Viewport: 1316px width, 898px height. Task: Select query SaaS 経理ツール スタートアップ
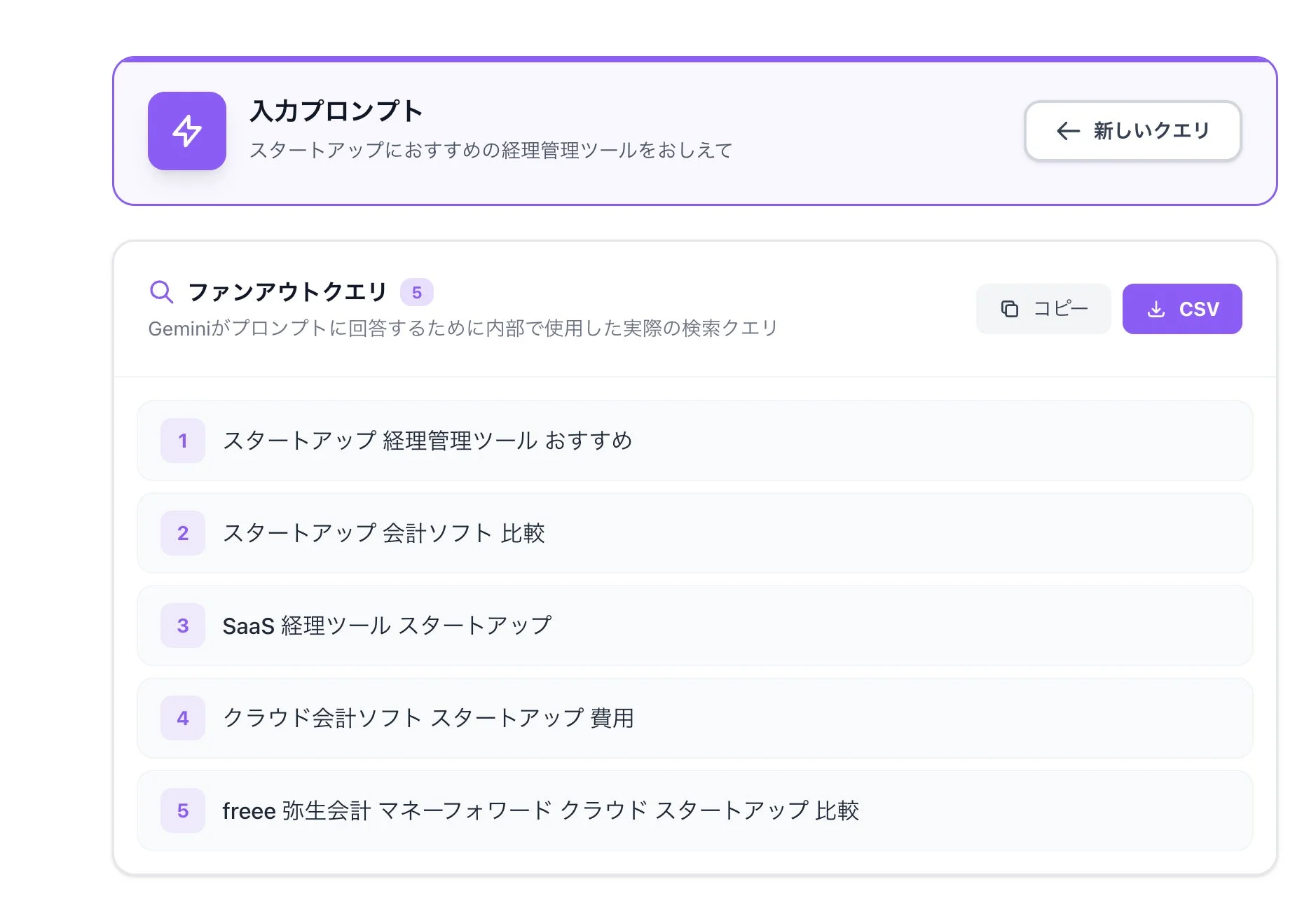tap(388, 626)
